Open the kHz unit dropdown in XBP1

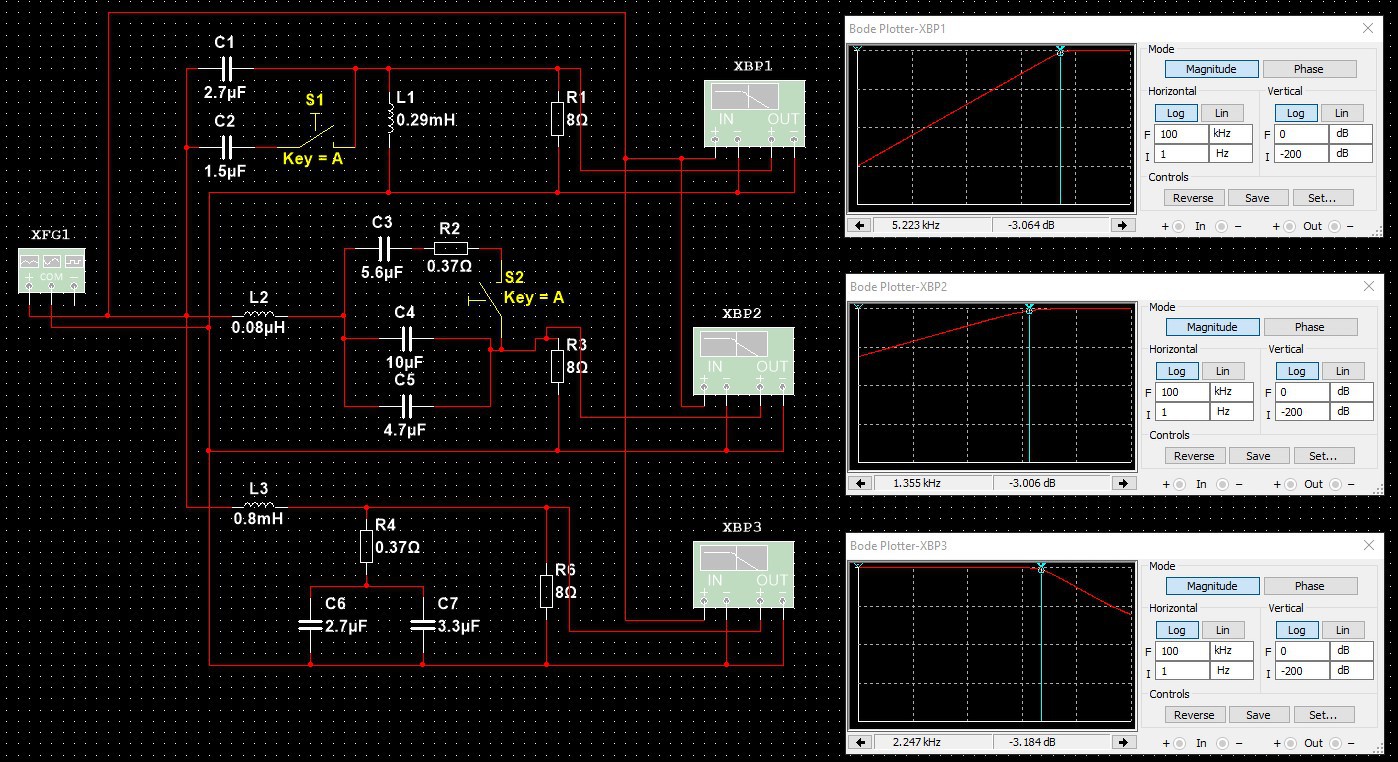(x=1231, y=133)
